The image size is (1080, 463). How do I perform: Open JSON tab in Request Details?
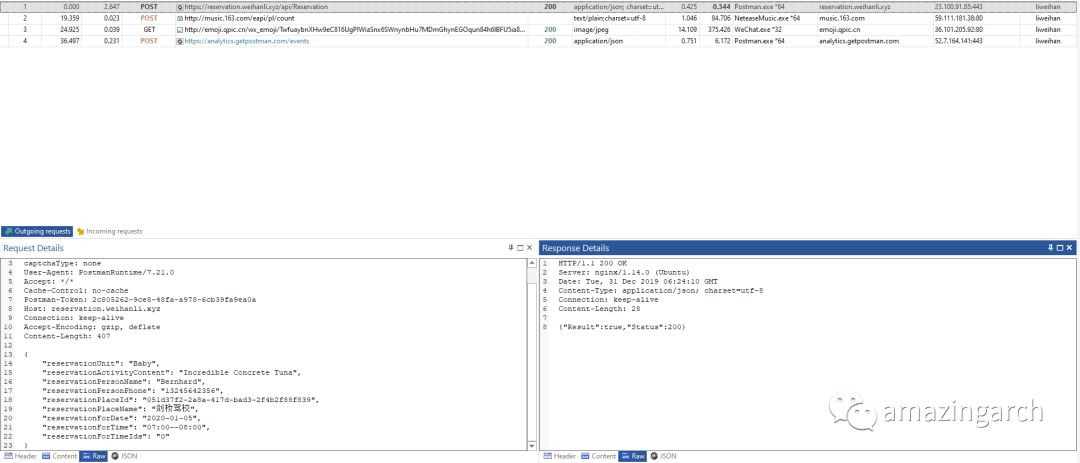point(124,456)
